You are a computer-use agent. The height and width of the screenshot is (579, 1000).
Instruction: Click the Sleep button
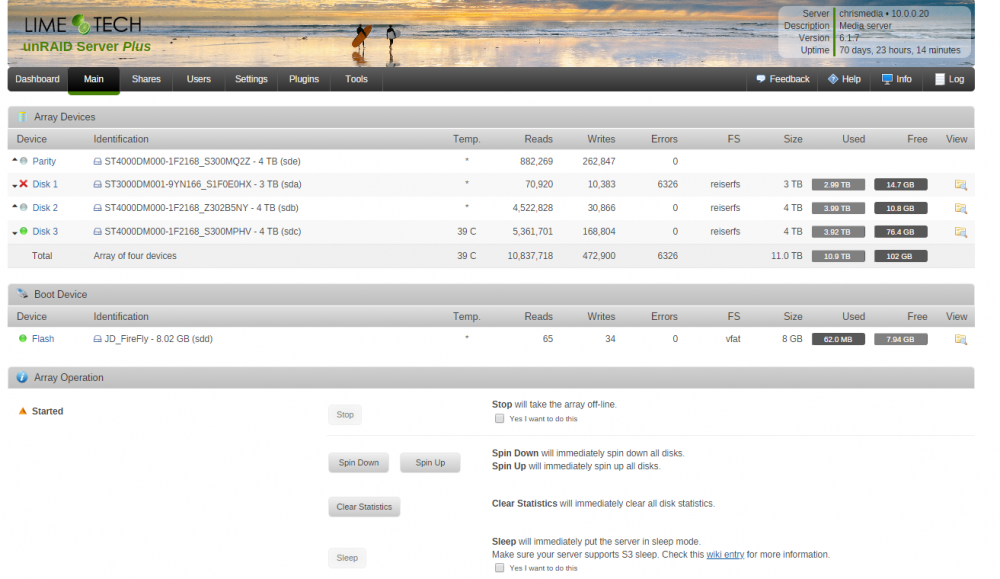coord(347,558)
